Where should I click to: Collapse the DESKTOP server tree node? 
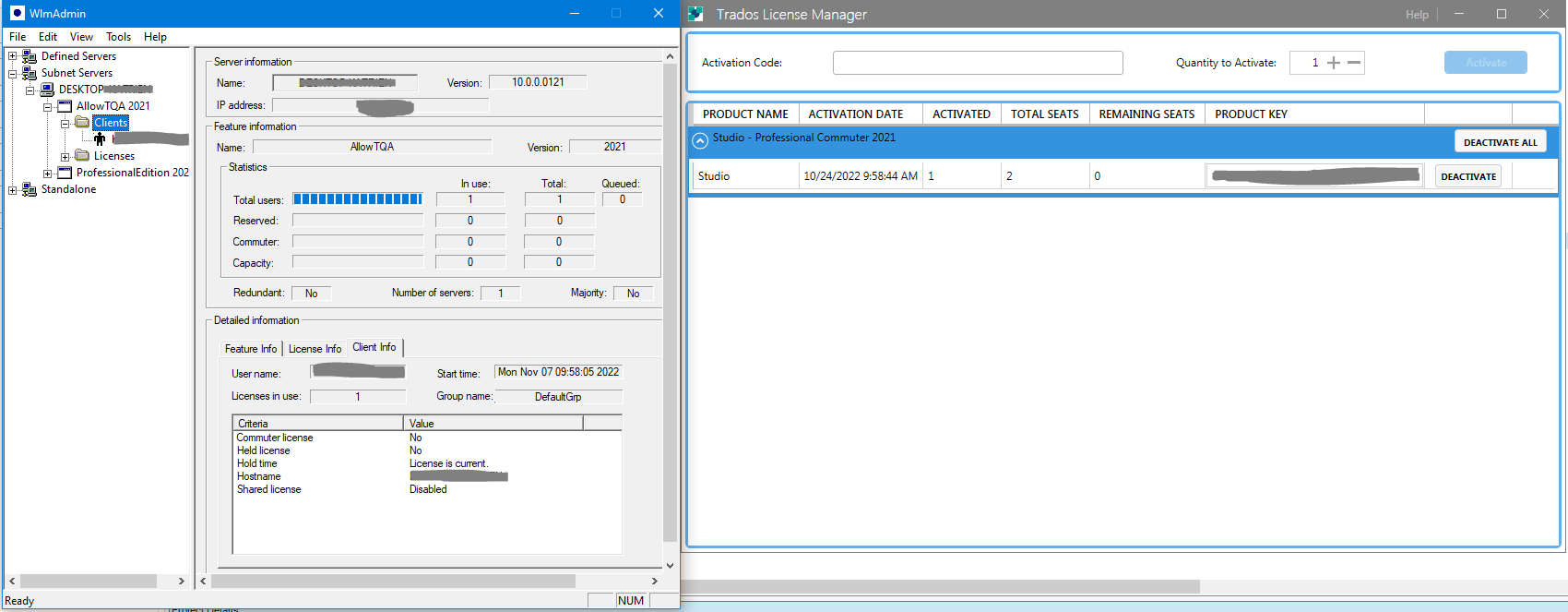click(30, 90)
